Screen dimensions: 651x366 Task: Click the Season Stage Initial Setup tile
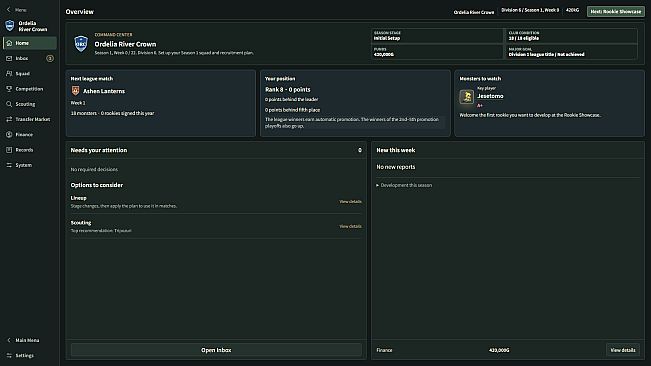(x=437, y=36)
